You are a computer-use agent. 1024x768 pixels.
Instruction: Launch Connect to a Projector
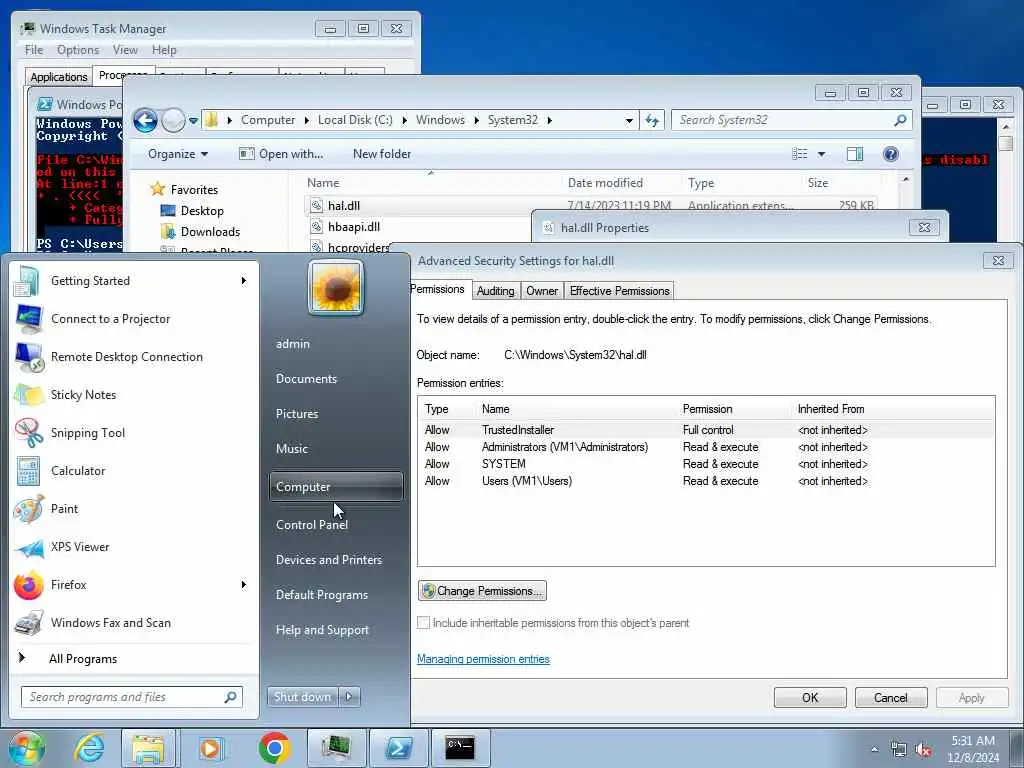pyautogui.click(x=134, y=319)
